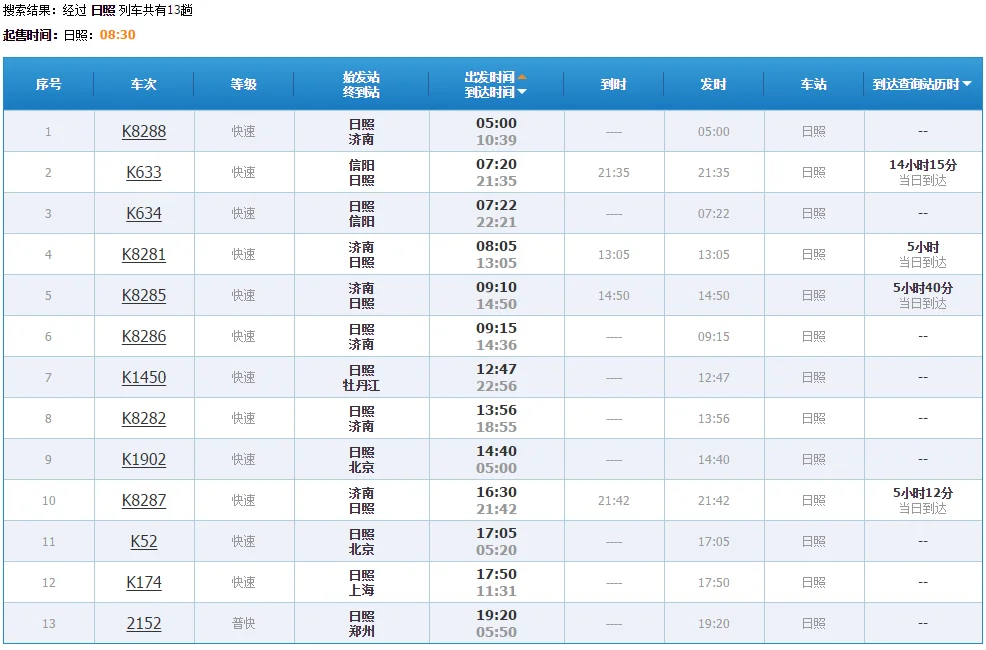Click the 车次 column header
Image resolution: width=986 pixels, height=650 pixels.
click(x=143, y=84)
